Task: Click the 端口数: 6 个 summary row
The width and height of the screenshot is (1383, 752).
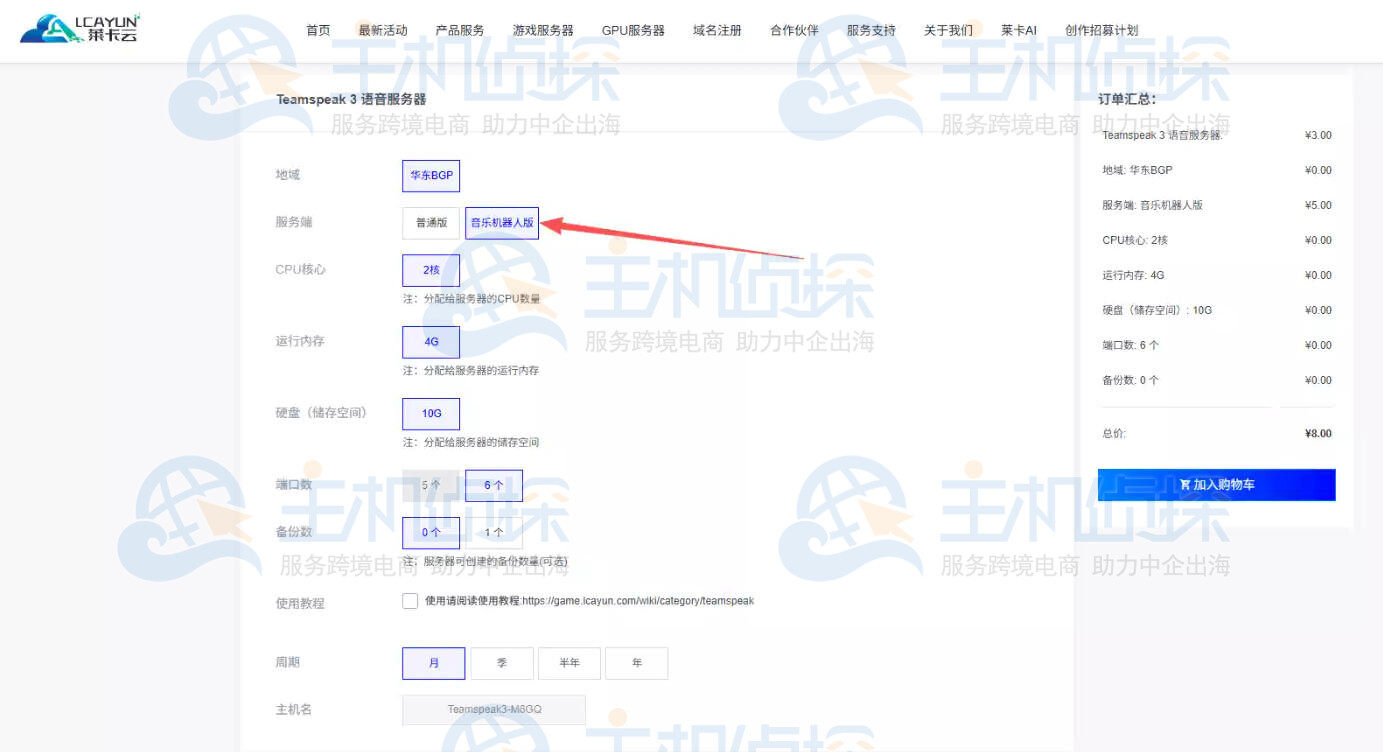Action: pyautogui.click(x=1217, y=345)
